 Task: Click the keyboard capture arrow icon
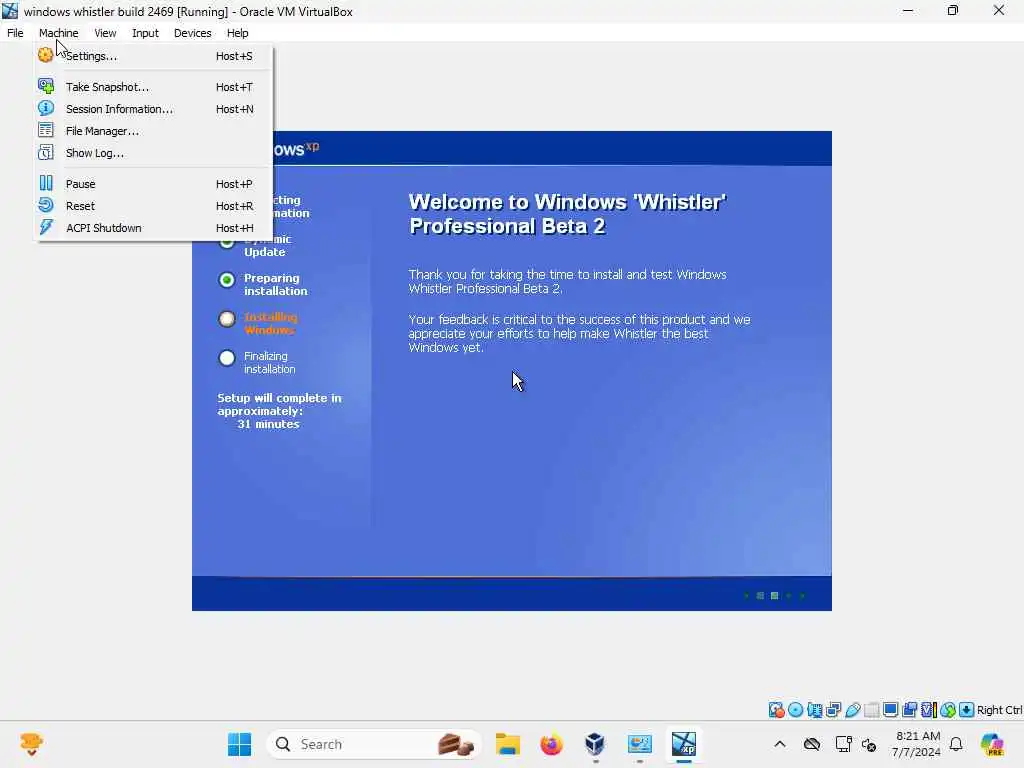[967, 710]
